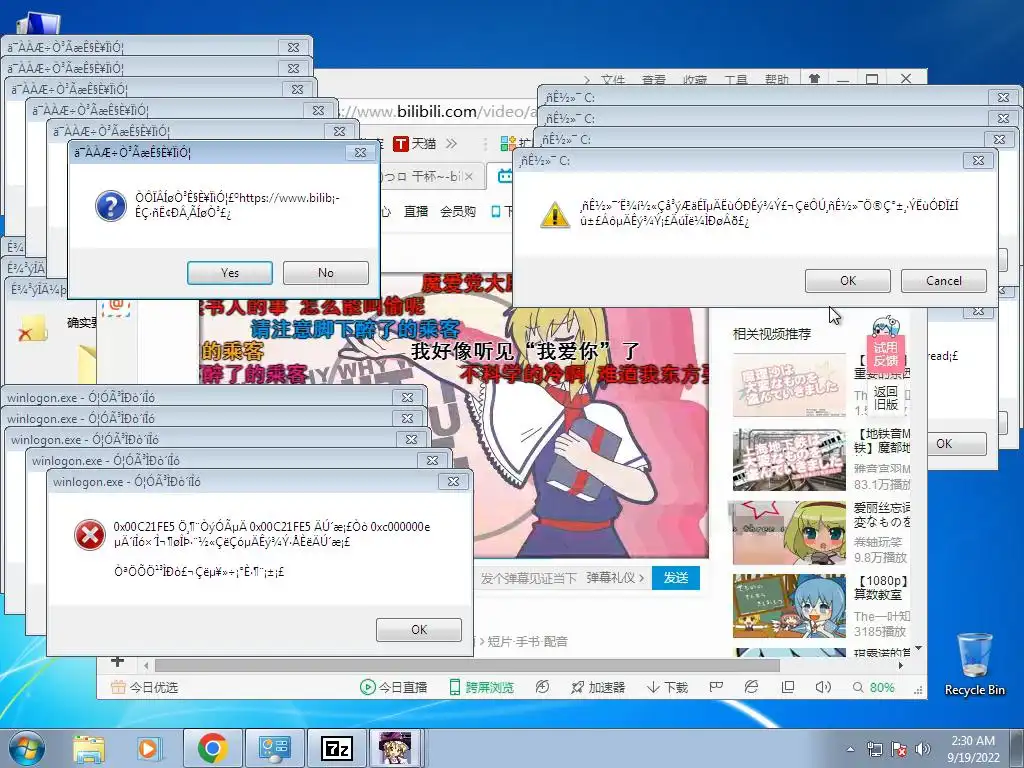The image size is (1024, 768).
Task: Open the 工具 menu in the browser
Action: (x=736, y=80)
